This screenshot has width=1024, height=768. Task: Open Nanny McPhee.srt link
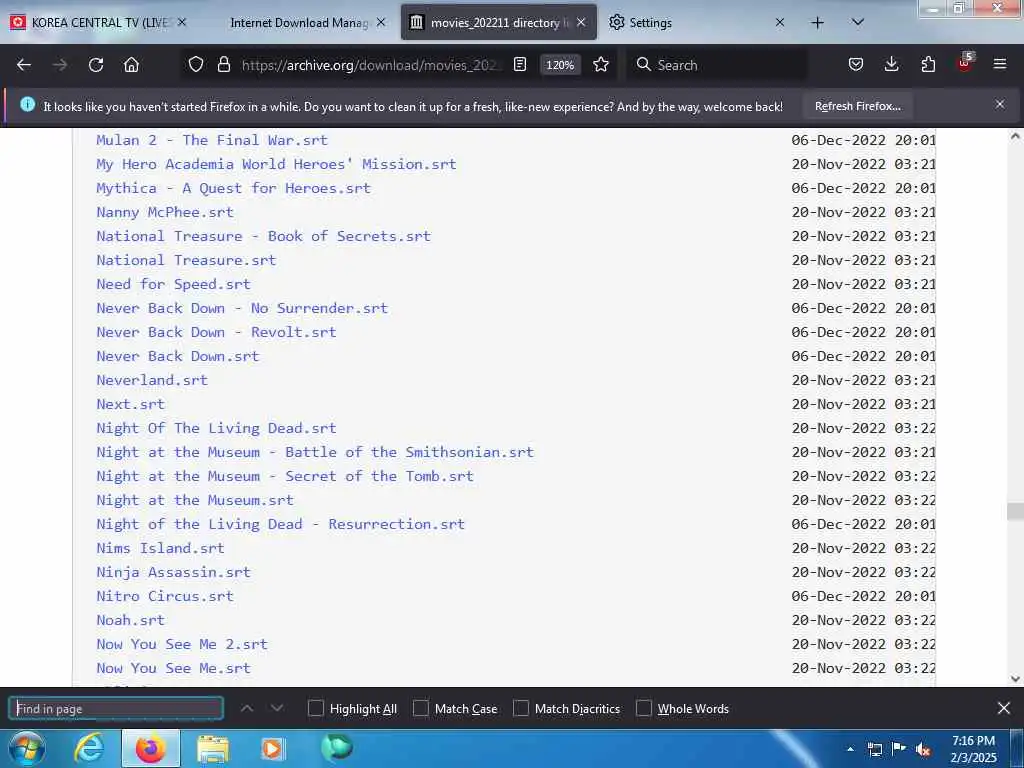(165, 212)
